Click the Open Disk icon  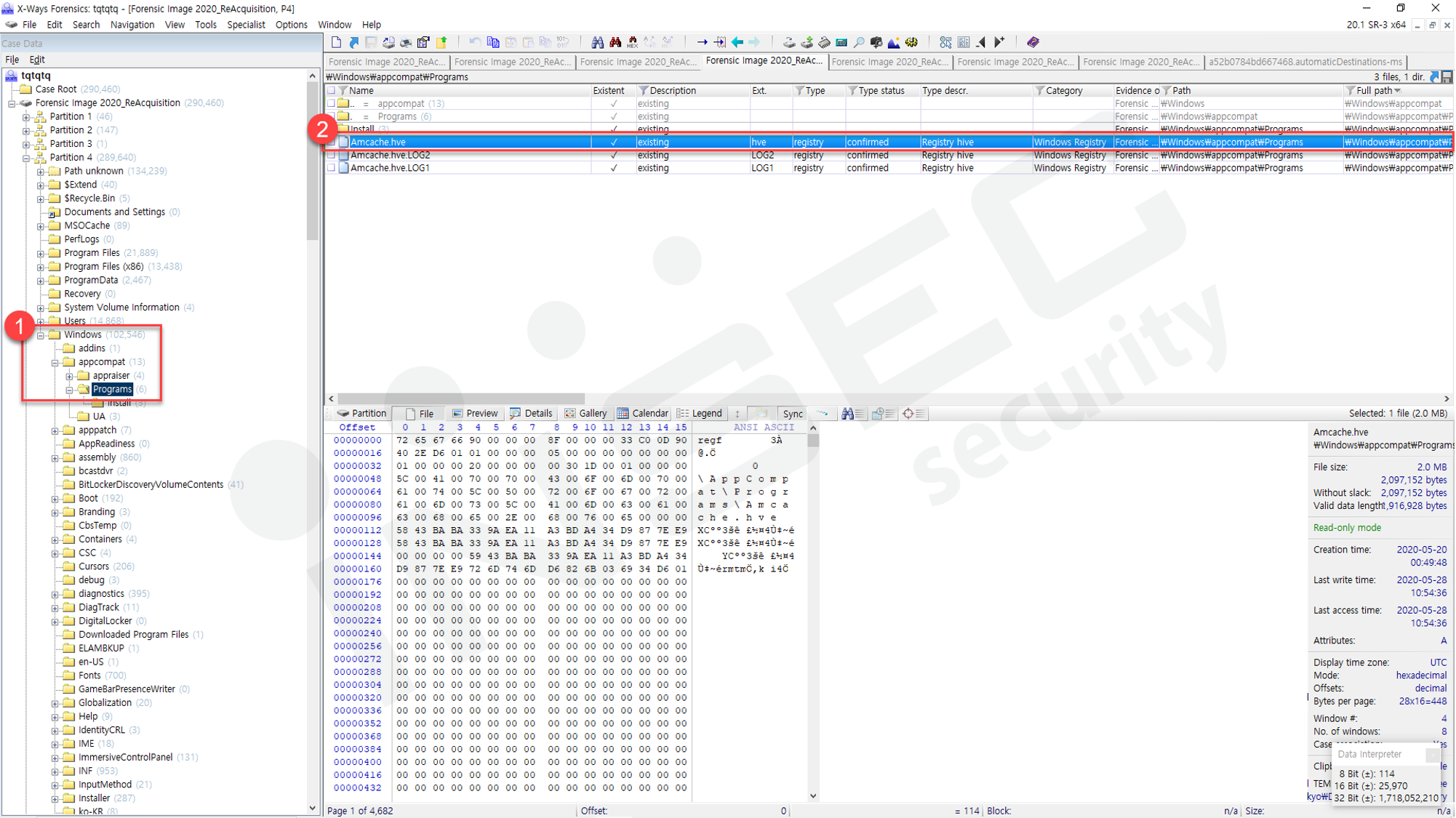pos(788,42)
